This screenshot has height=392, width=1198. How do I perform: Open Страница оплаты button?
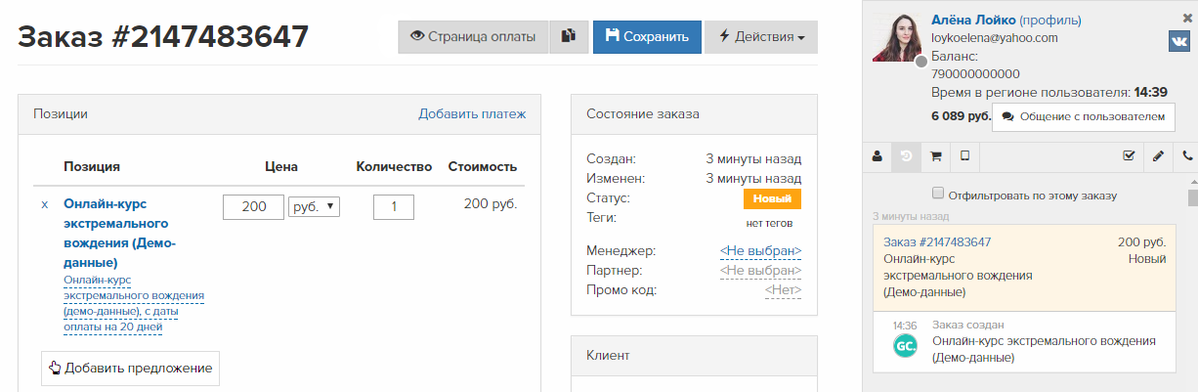pyautogui.click(x=473, y=37)
